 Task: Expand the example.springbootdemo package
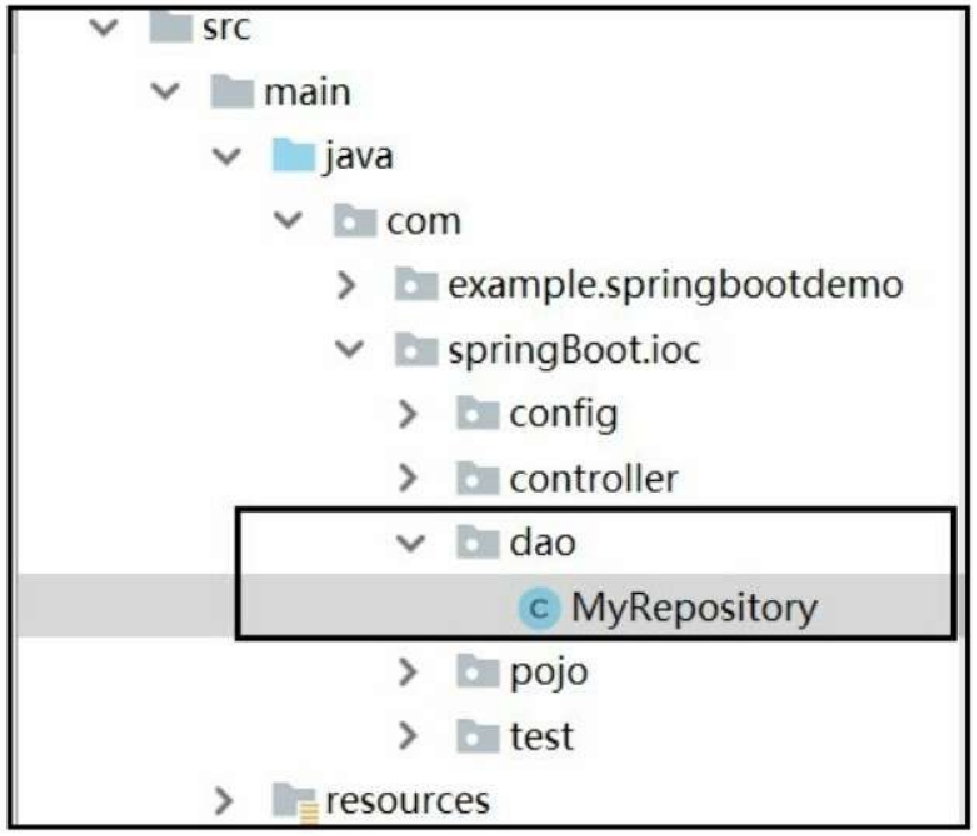(x=346, y=285)
